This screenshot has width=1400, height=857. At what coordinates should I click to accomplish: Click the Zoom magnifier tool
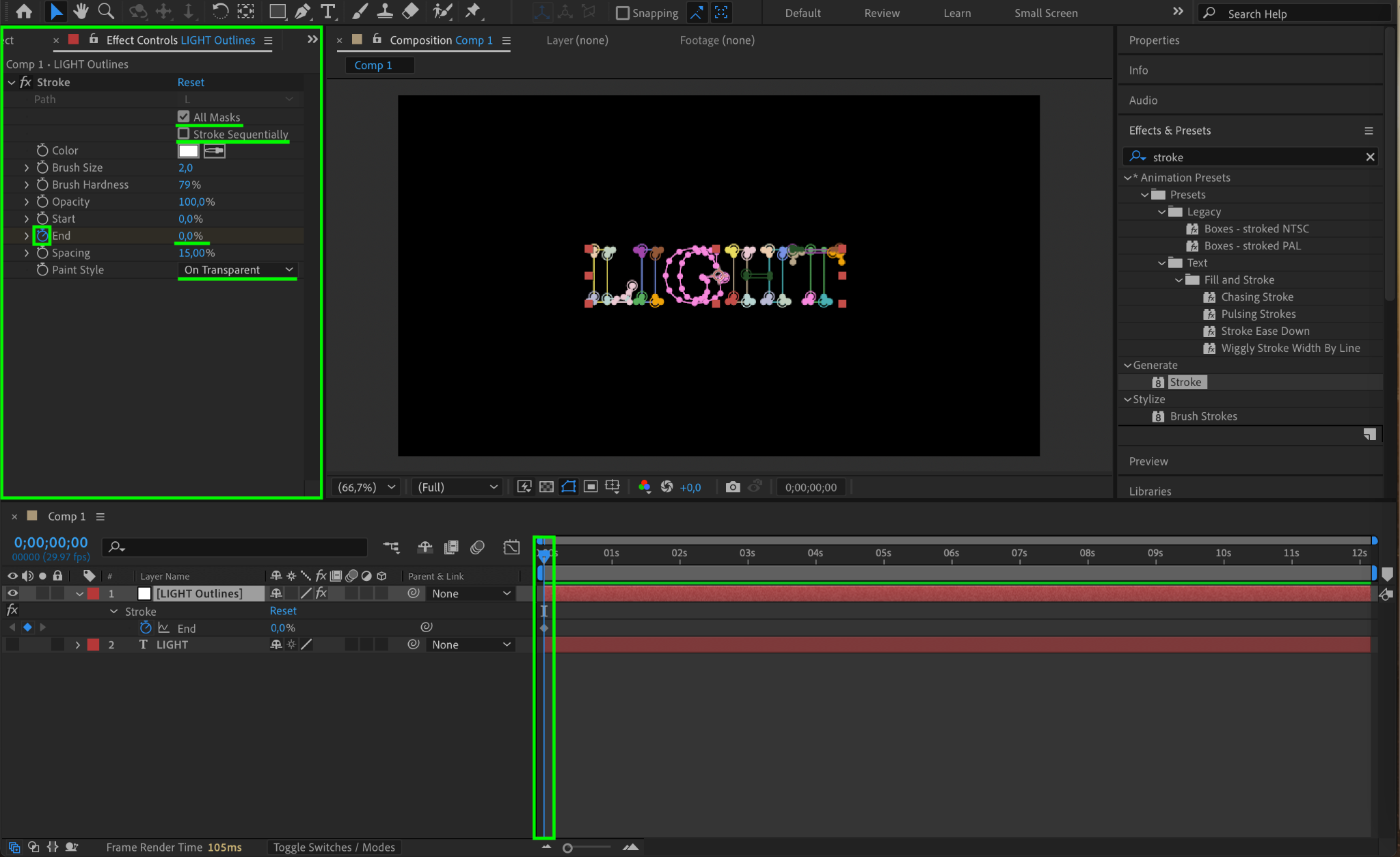[x=106, y=12]
